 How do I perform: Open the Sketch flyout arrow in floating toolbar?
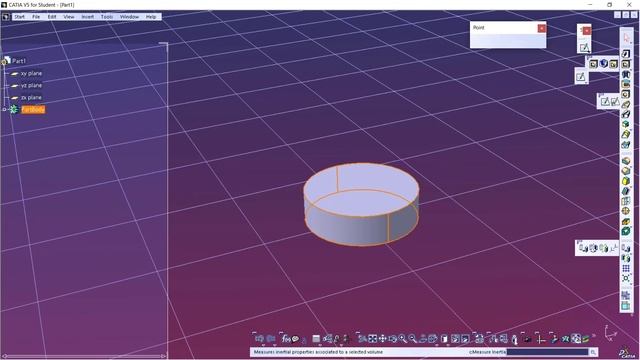pyautogui.click(x=588, y=51)
